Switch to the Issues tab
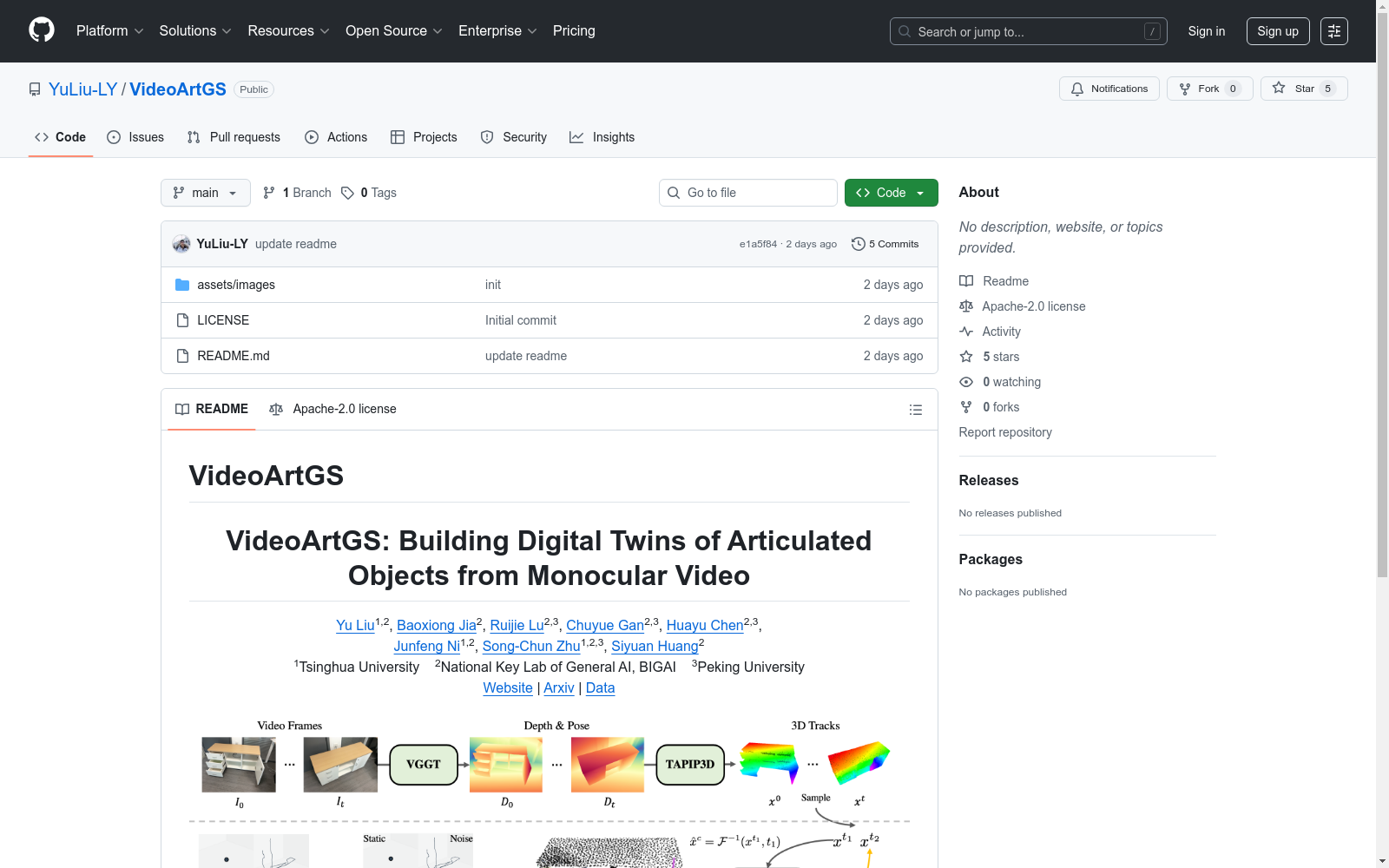 tap(135, 137)
